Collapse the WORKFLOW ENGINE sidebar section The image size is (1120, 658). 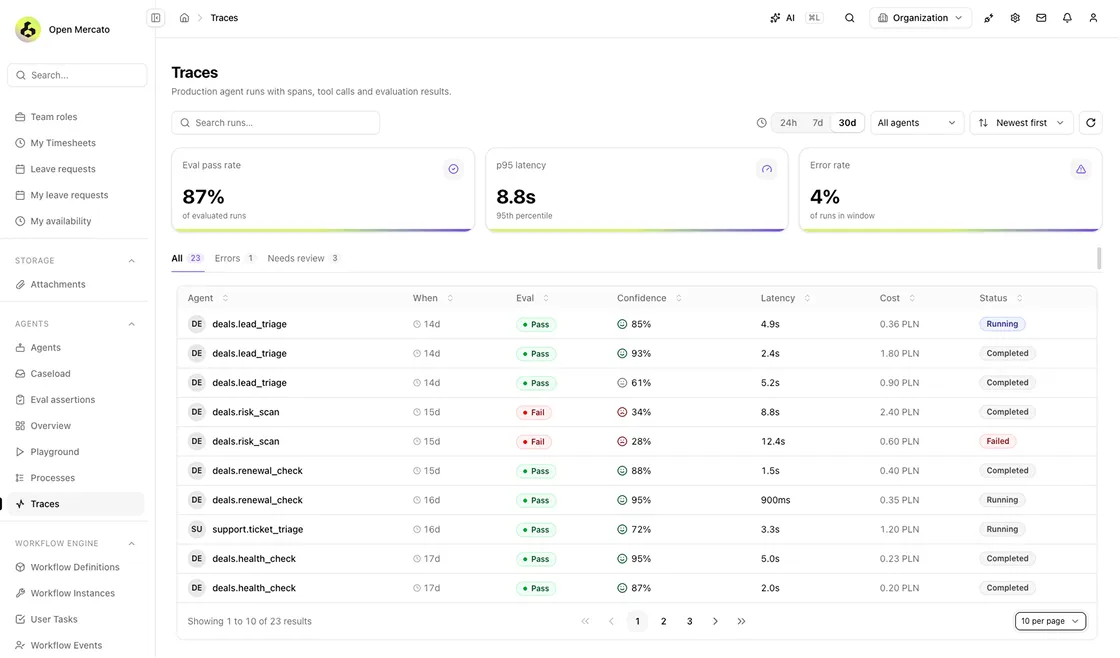click(131, 544)
